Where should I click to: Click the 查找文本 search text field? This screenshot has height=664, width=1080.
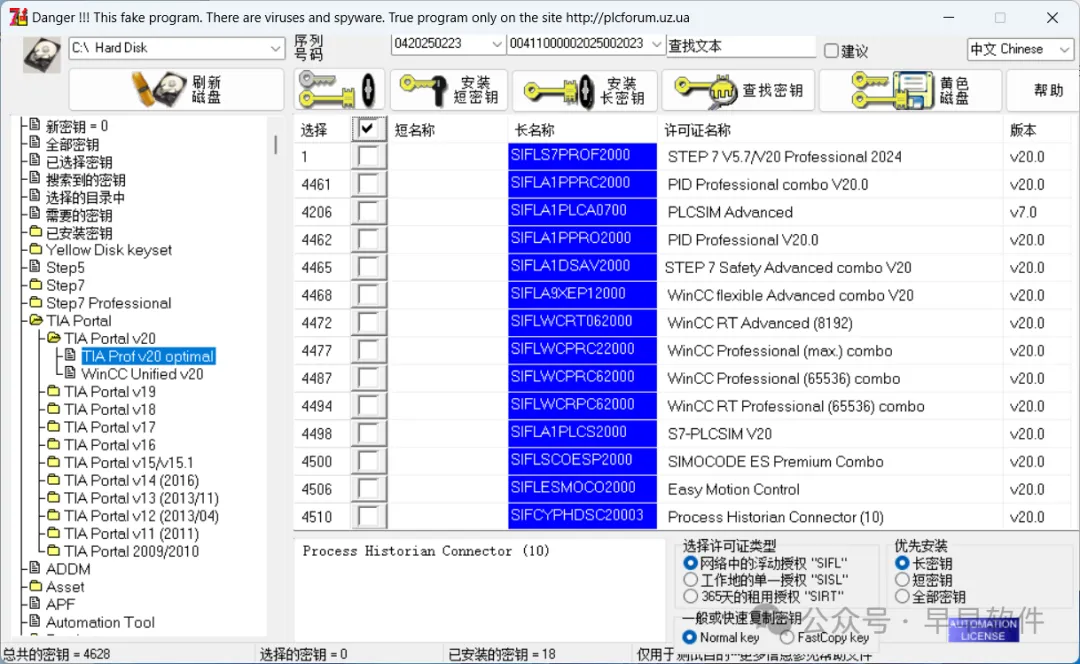[x=740, y=46]
